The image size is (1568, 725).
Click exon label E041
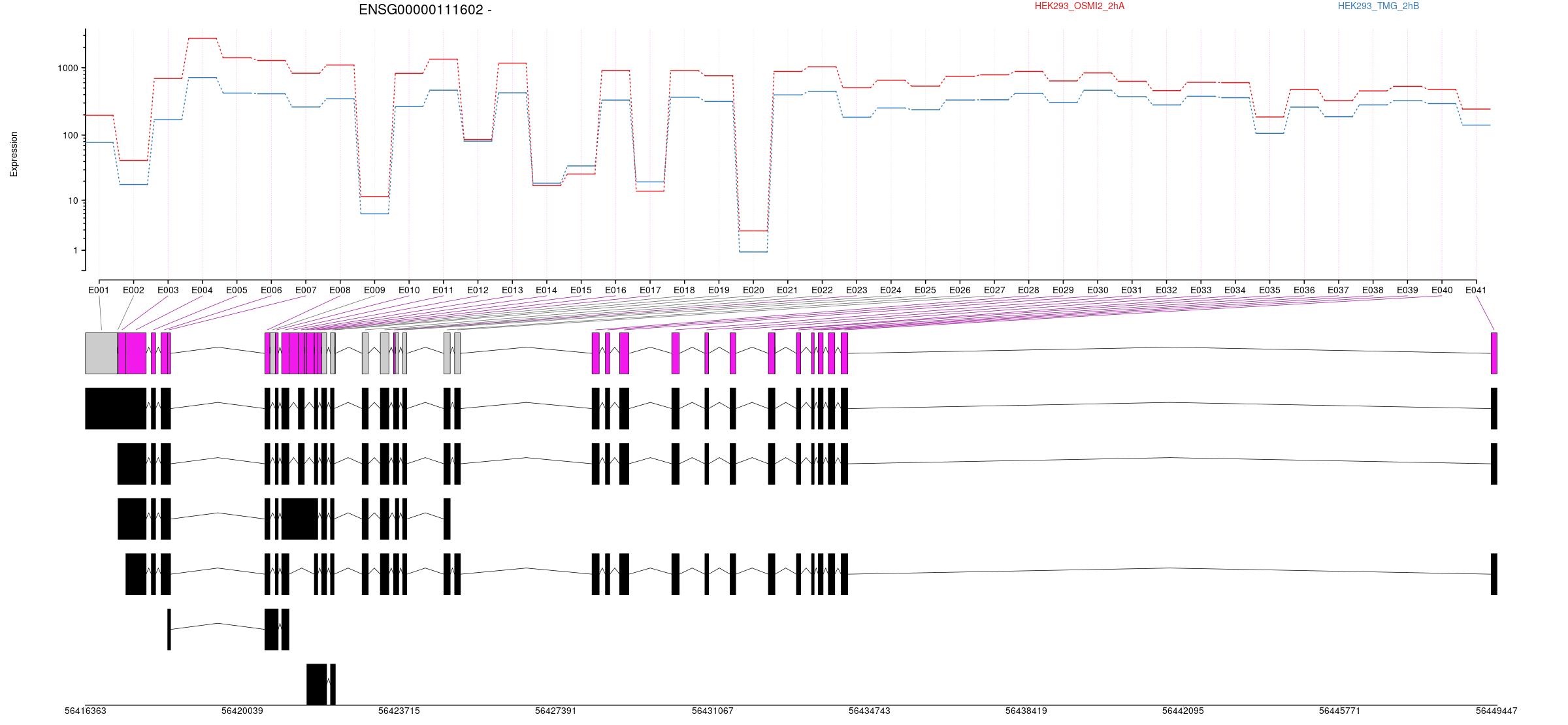pos(1476,290)
